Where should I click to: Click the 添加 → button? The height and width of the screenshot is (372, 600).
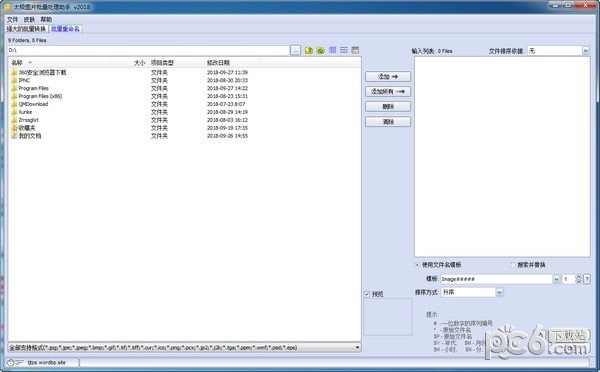(388, 77)
